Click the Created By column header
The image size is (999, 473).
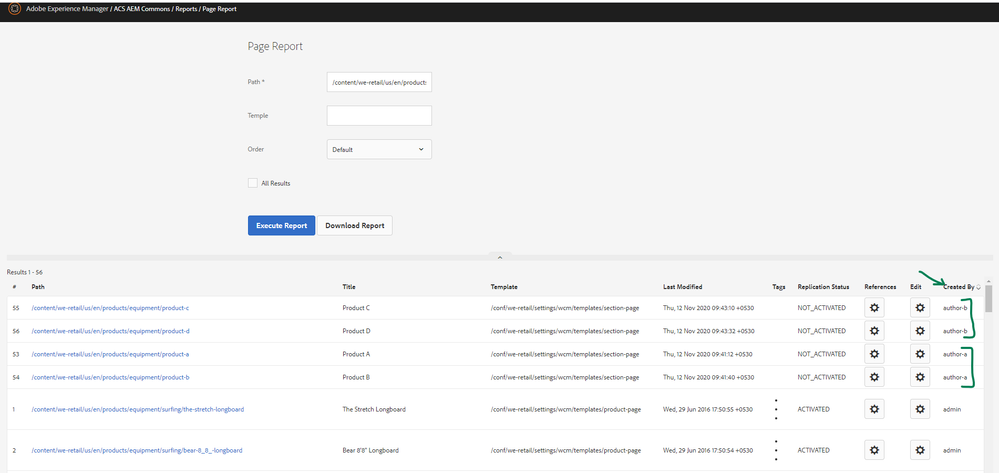(958, 287)
